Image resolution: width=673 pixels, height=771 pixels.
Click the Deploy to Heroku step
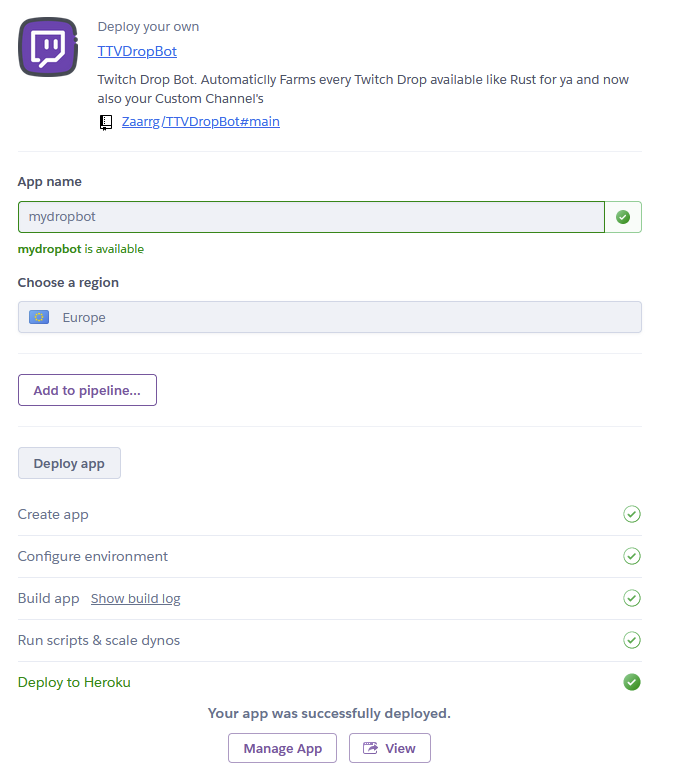(x=74, y=682)
